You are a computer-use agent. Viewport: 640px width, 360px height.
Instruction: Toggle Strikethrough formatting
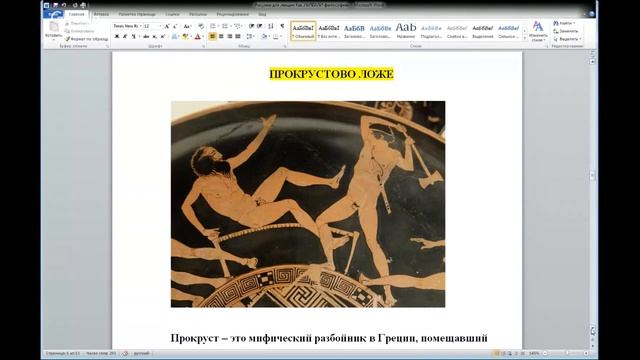[x=146, y=37]
